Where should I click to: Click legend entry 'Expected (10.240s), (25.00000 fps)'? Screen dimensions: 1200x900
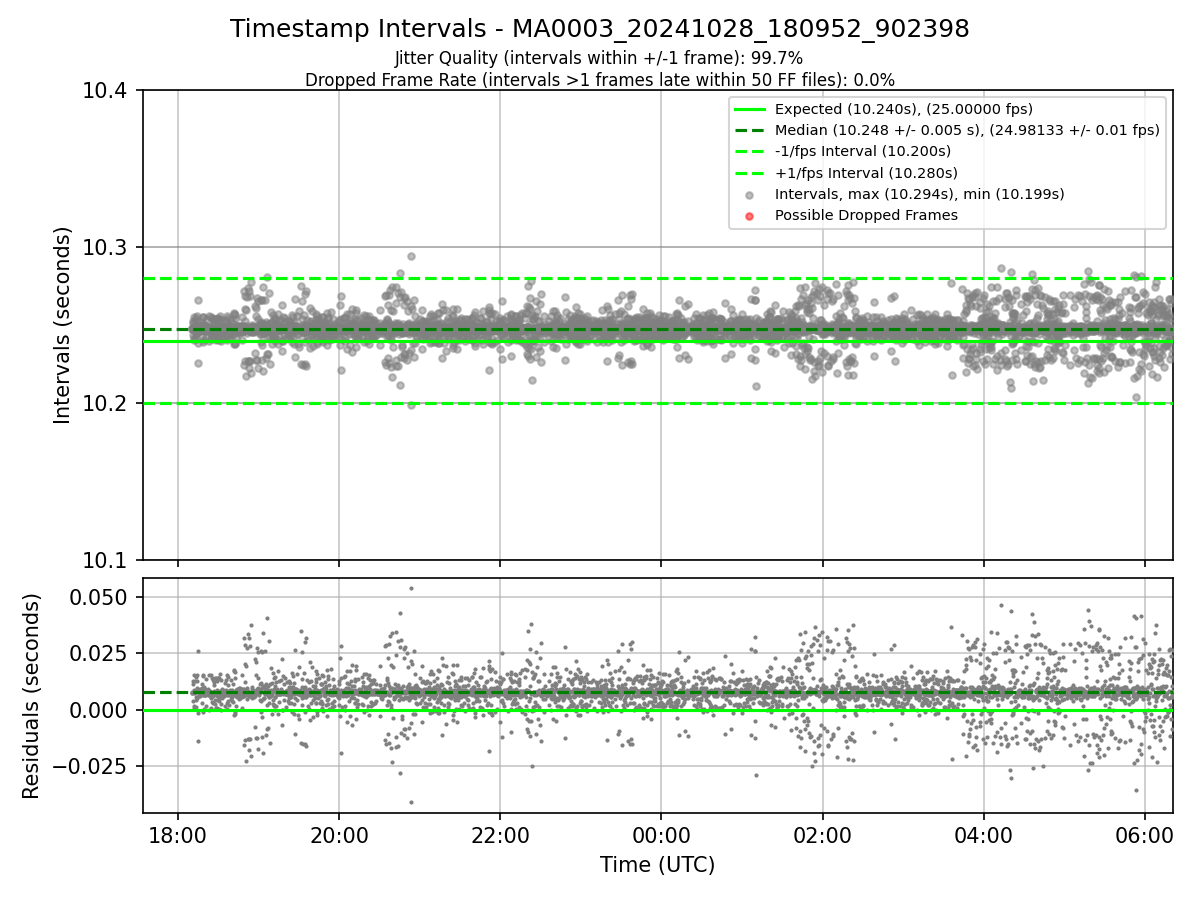(904, 109)
